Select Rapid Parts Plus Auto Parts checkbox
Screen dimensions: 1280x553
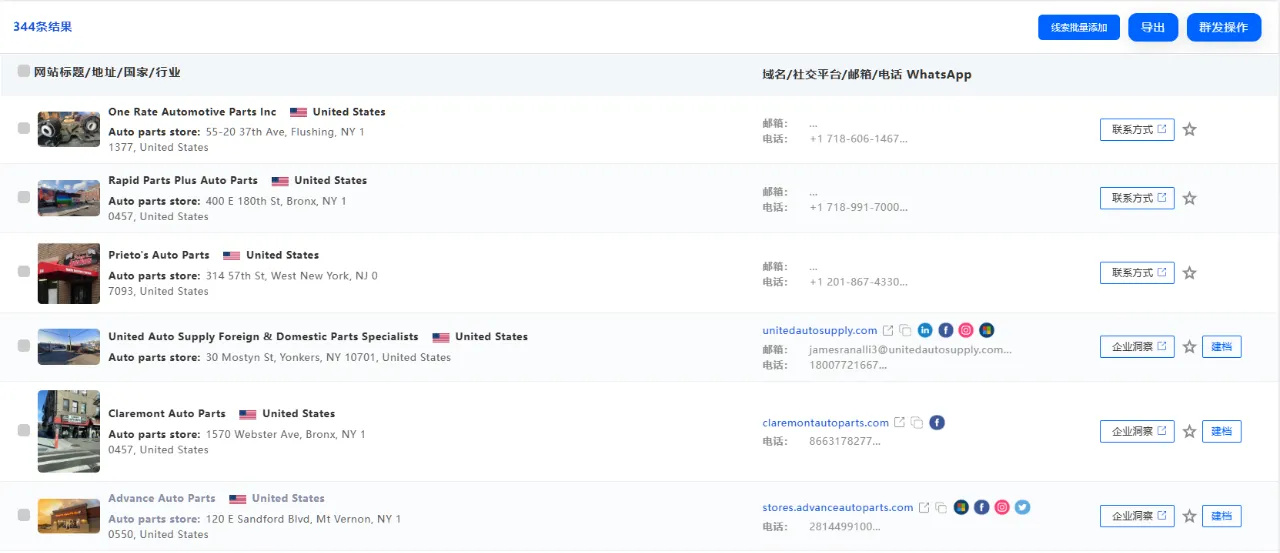[24, 198]
